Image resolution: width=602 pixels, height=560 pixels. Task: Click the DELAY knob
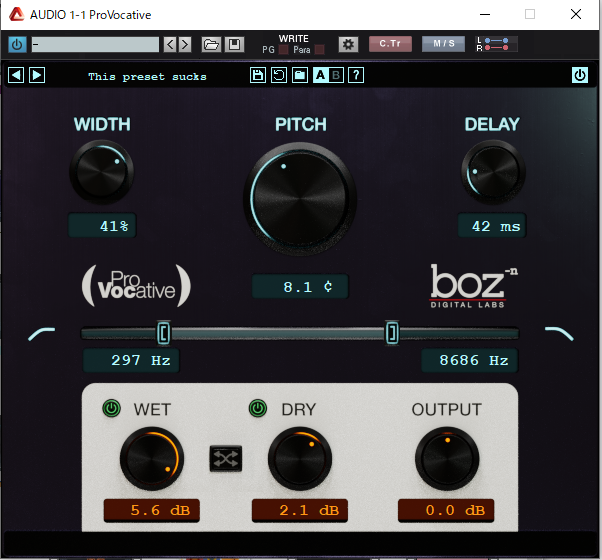tap(493, 172)
